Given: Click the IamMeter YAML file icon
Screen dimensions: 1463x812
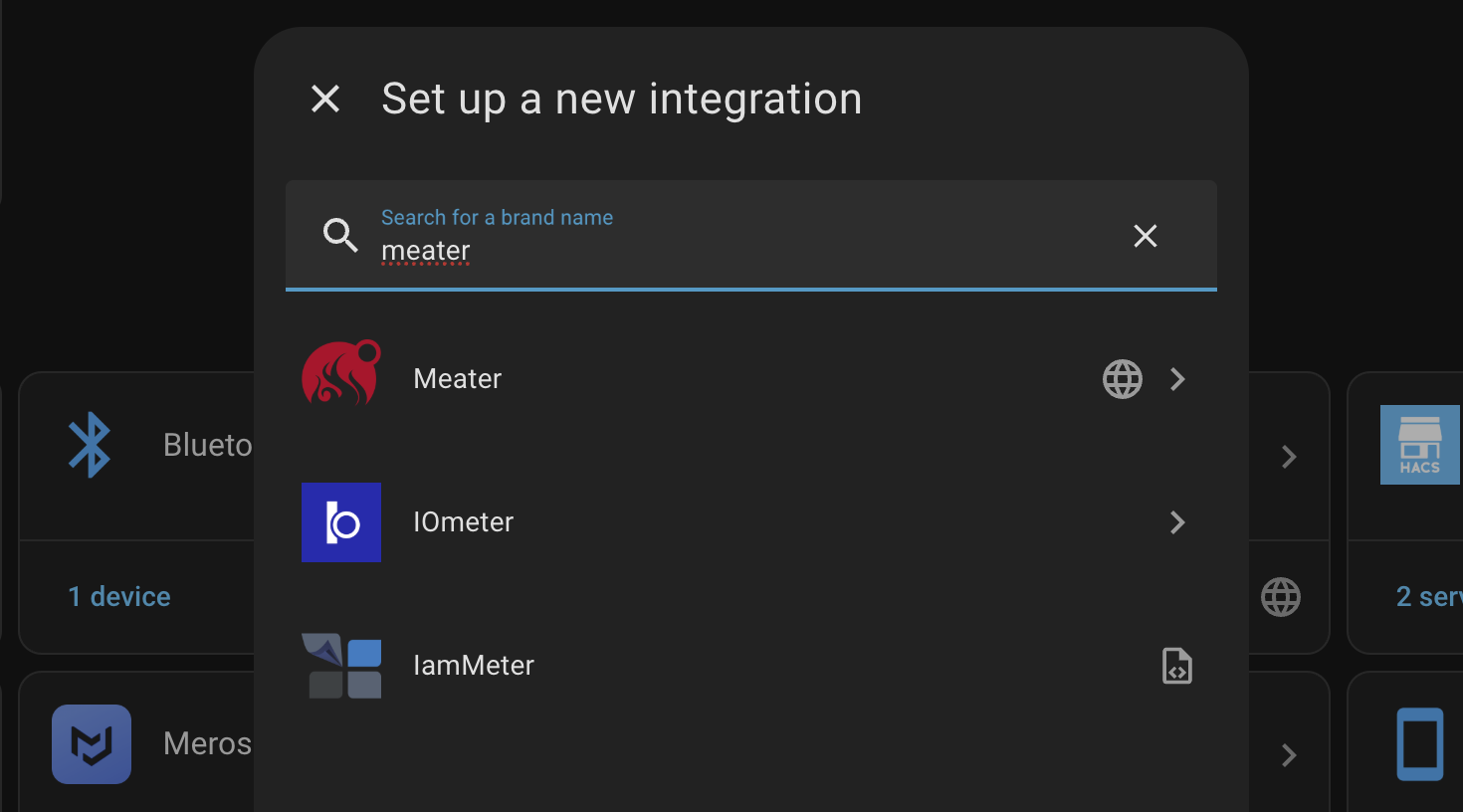Looking at the screenshot, I should [1177, 666].
